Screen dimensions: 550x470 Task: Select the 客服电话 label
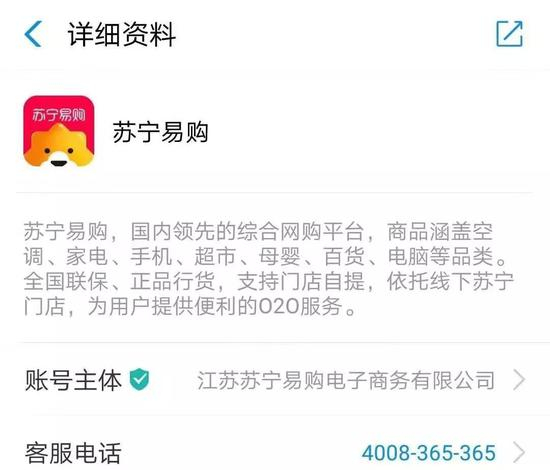tap(73, 453)
